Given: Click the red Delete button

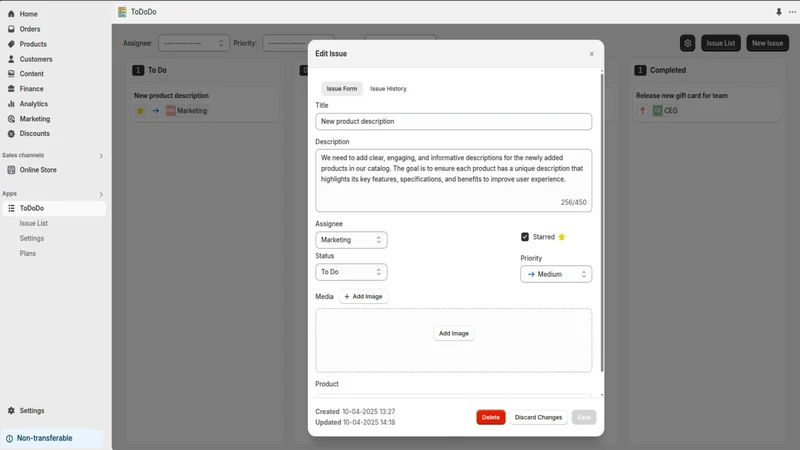Looking at the screenshot, I should [x=491, y=417].
